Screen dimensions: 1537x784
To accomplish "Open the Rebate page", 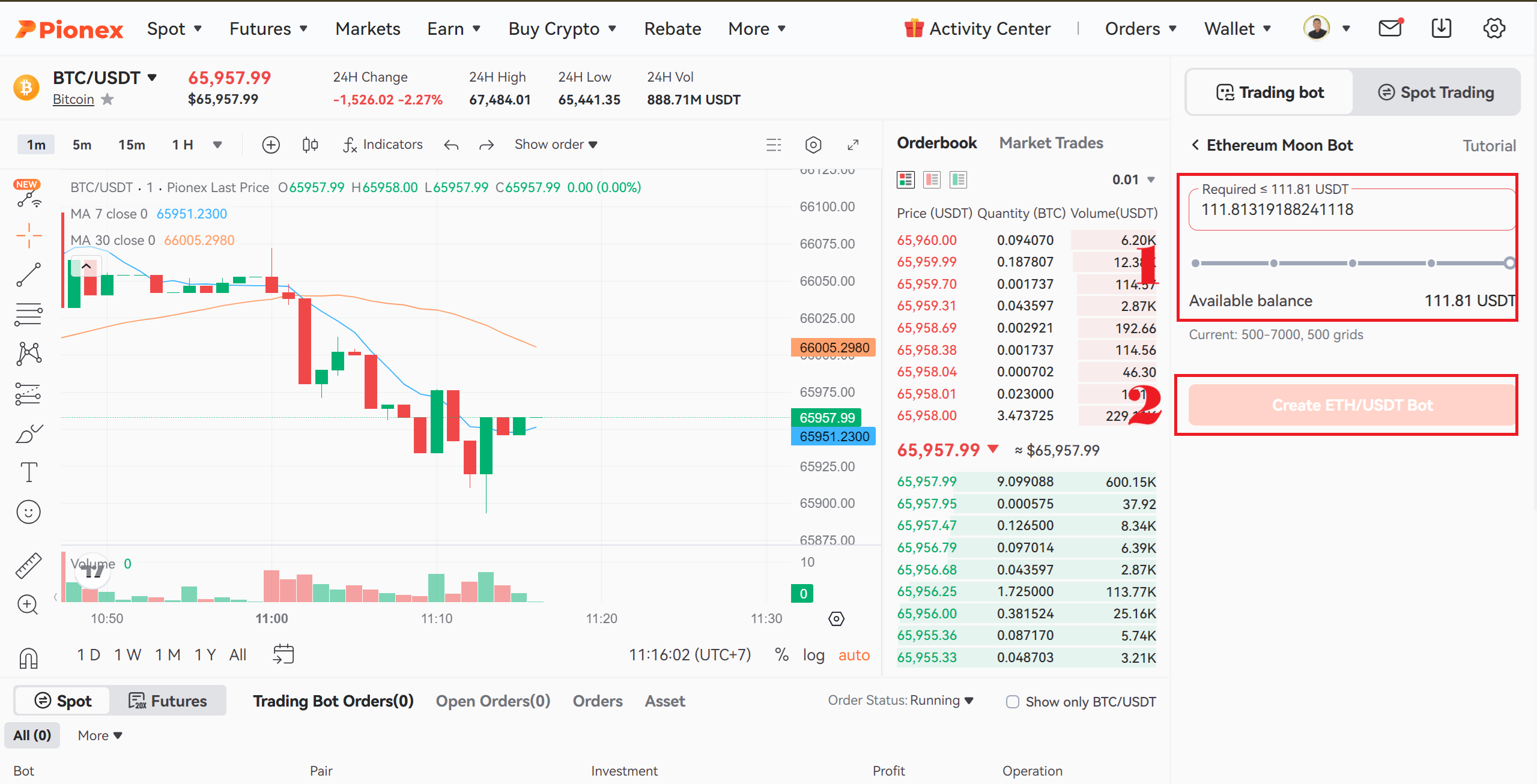I will (x=673, y=29).
